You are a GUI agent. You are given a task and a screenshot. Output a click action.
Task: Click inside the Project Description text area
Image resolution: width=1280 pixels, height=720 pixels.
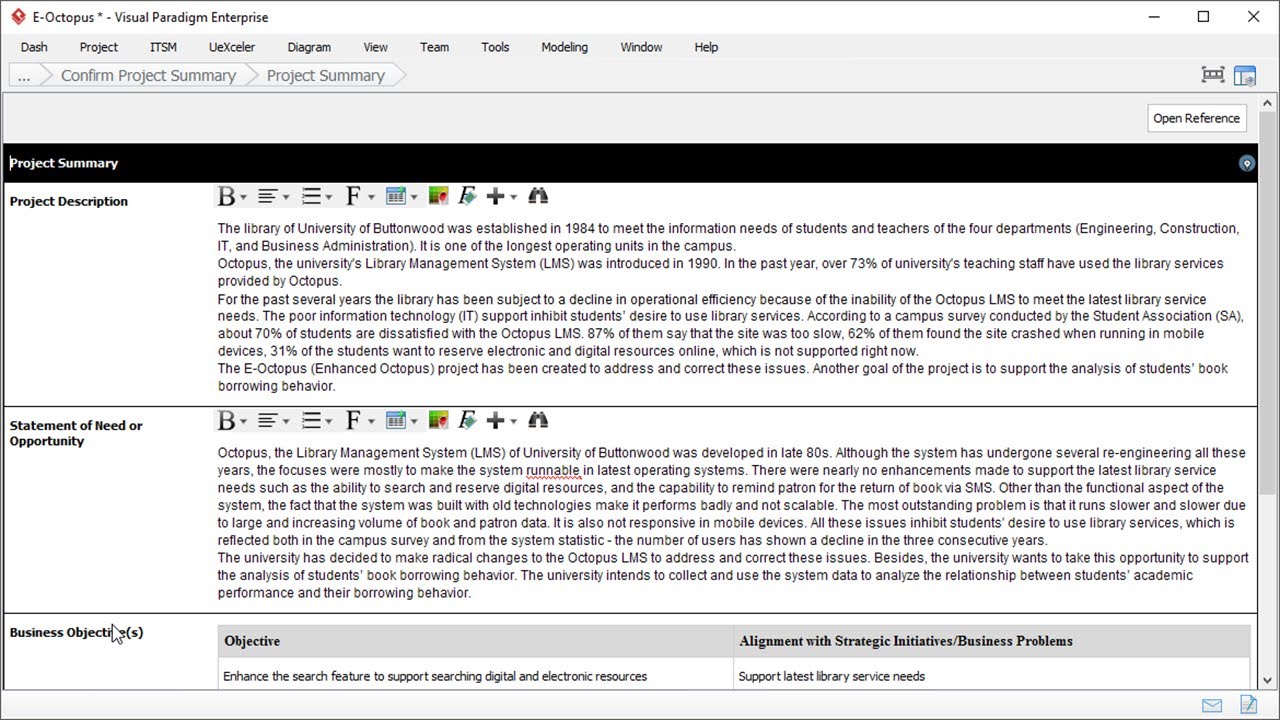pyautogui.click(x=733, y=307)
